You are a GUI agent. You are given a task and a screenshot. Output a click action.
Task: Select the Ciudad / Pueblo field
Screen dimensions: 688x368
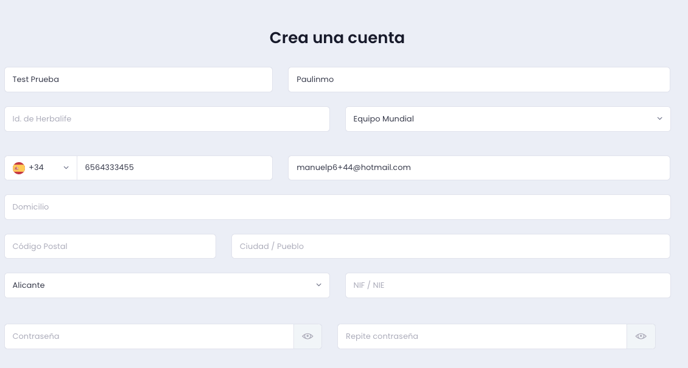tap(451, 246)
